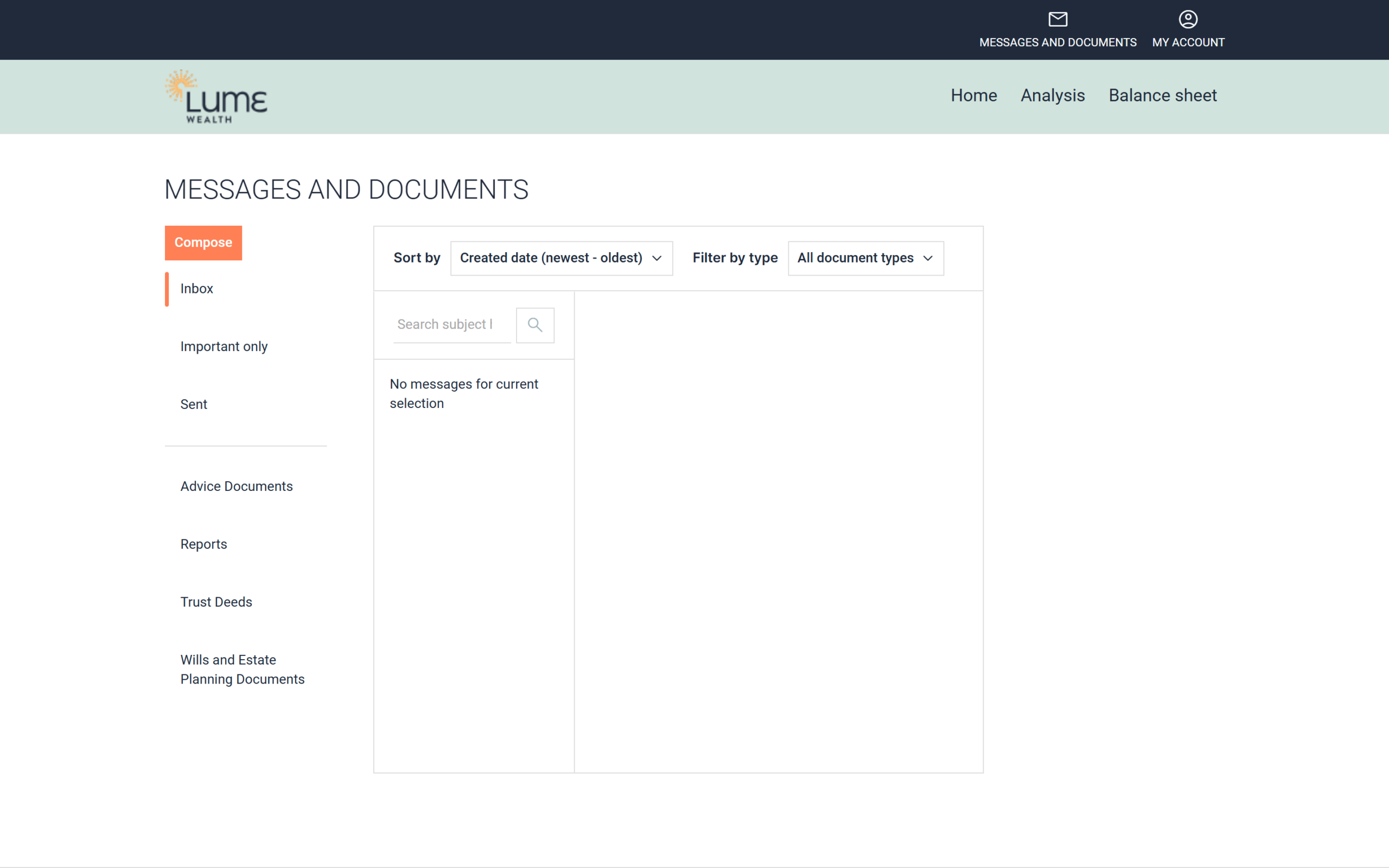Viewport: 1389px width, 868px height.
Task: Click the Lume Wealth logo
Action: [x=216, y=97]
